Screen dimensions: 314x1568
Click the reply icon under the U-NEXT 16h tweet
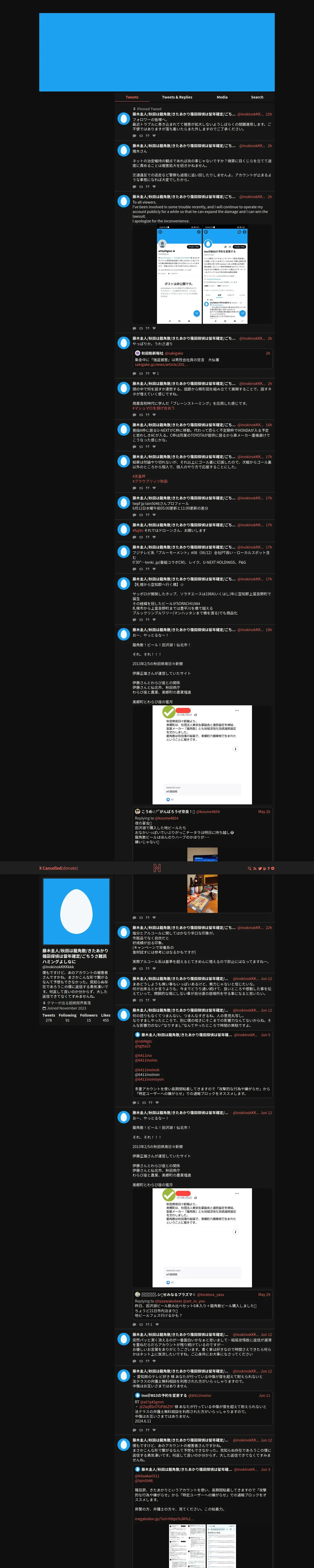(x=135, y=447)
